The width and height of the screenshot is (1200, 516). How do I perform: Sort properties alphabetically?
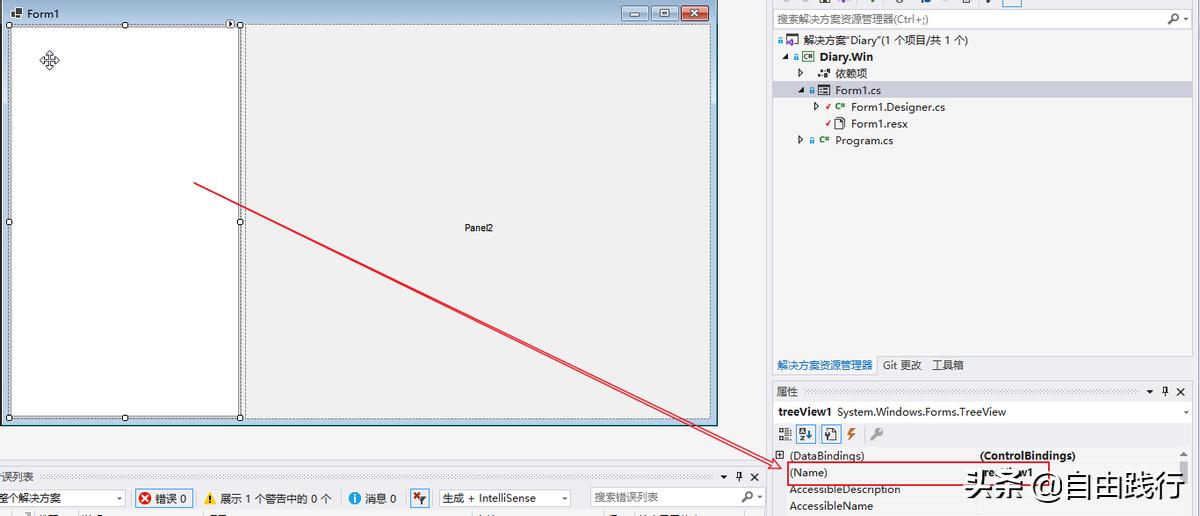[807, 434]
